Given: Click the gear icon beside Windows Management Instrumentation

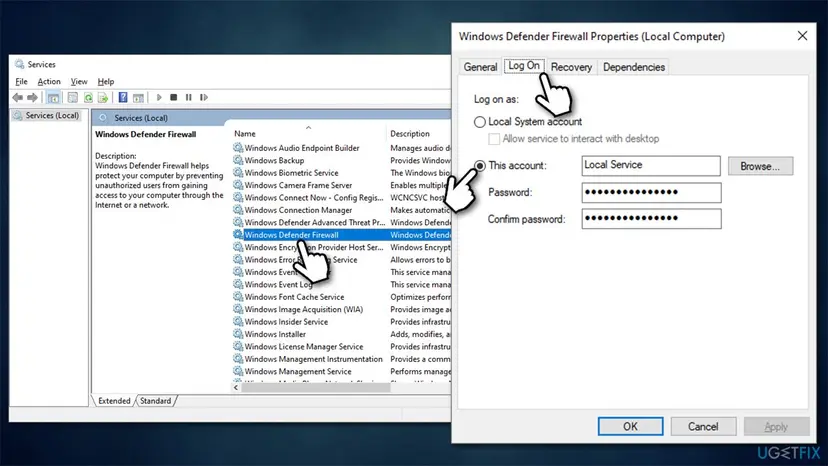Looking at the screenshot, I should click(x=238, y=359).
